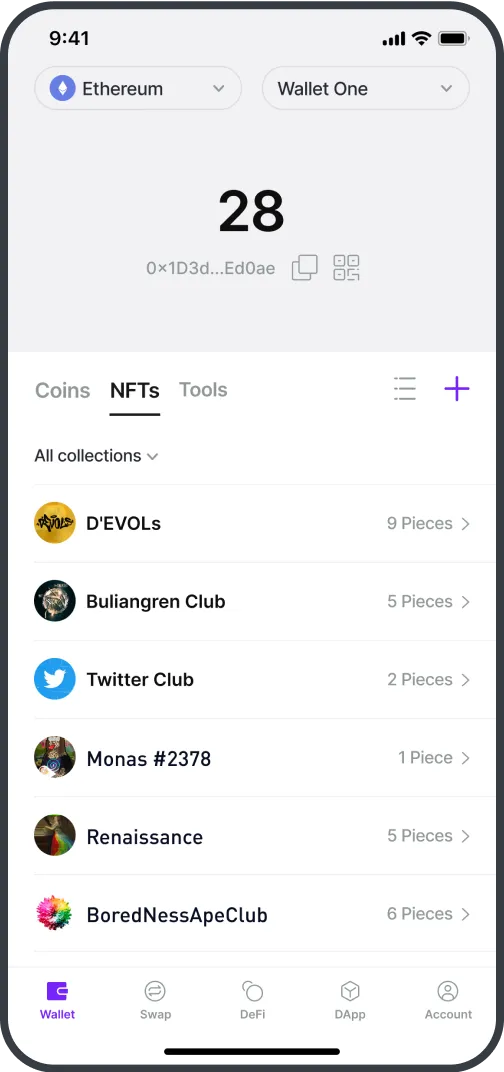Open the Swap icon in bottom bar
The height and width of the screenshot is (1072, 504).
tap(155, 1000)
